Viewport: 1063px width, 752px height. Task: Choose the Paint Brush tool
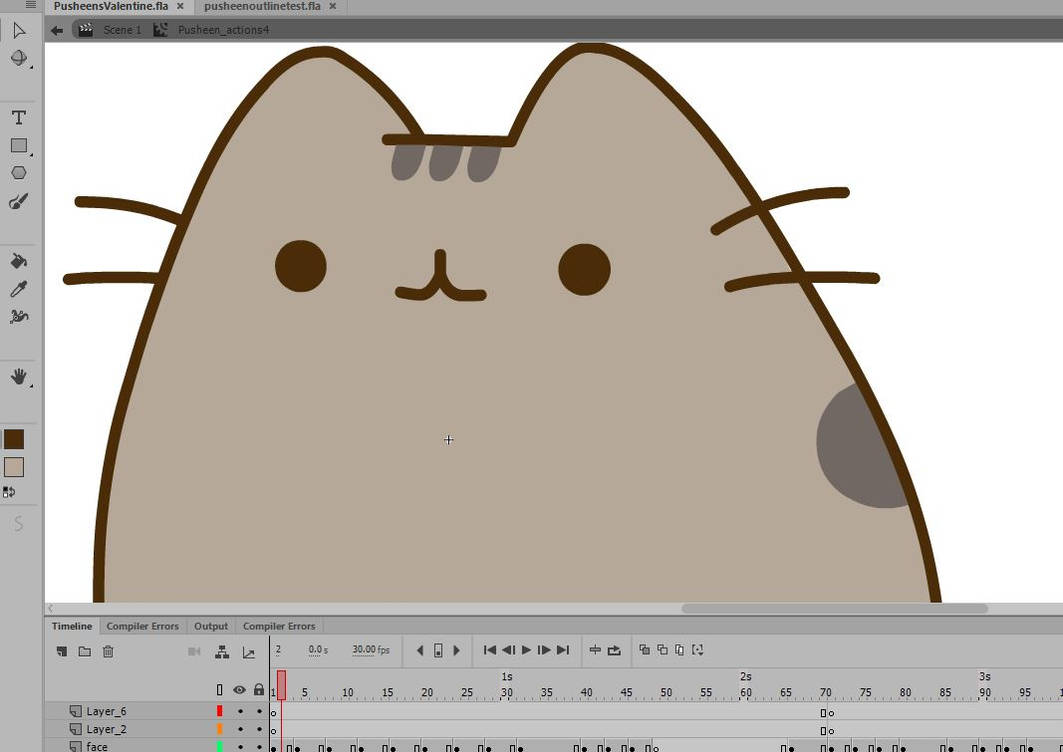(x=19, y=201)
